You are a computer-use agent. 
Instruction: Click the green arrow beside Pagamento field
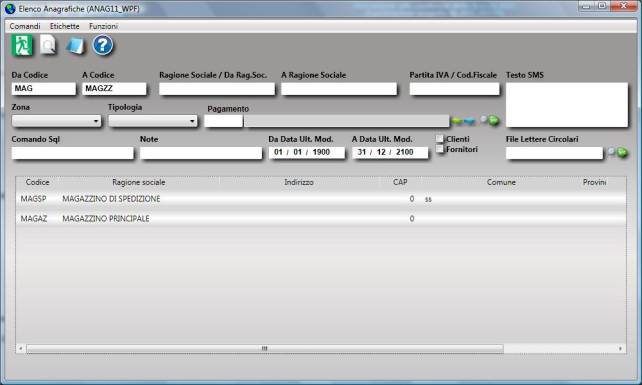click(457, 121)
